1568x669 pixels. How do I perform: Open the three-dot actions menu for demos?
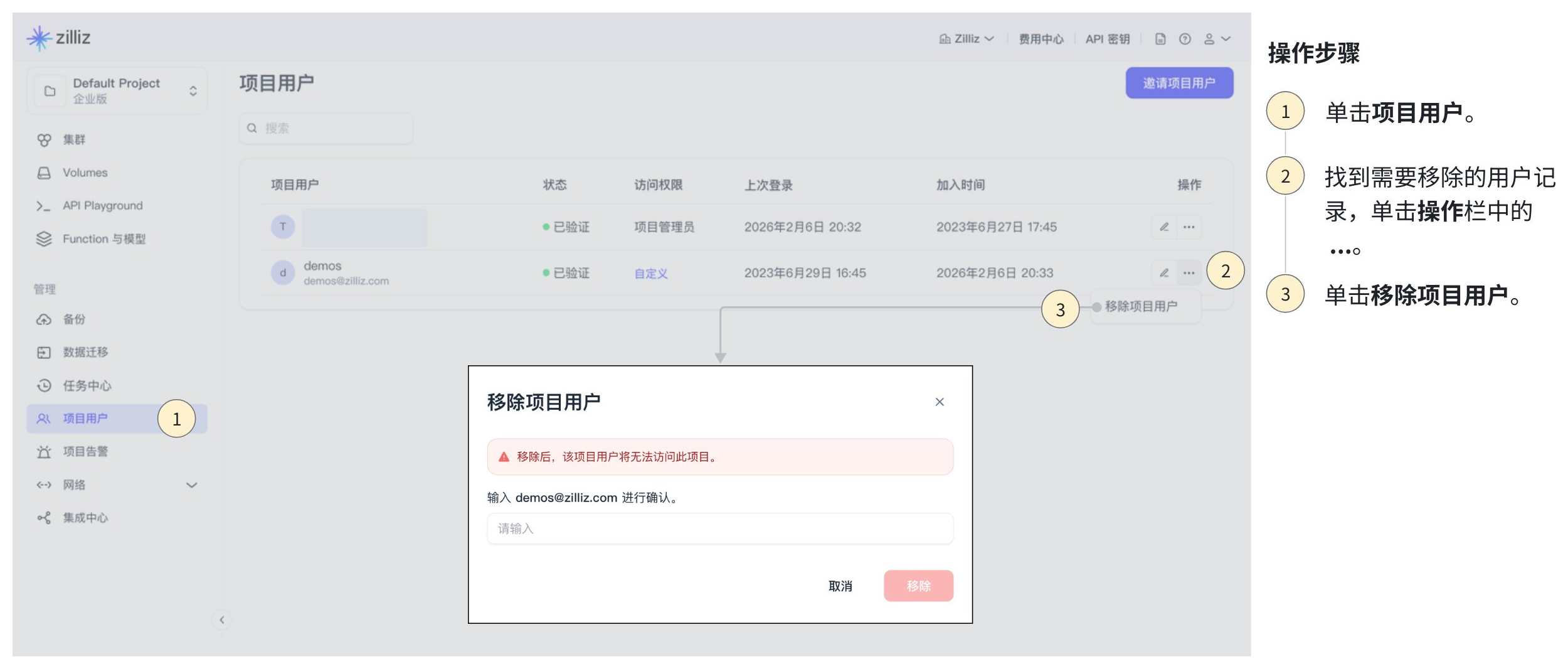click(x=1189, y=273)
